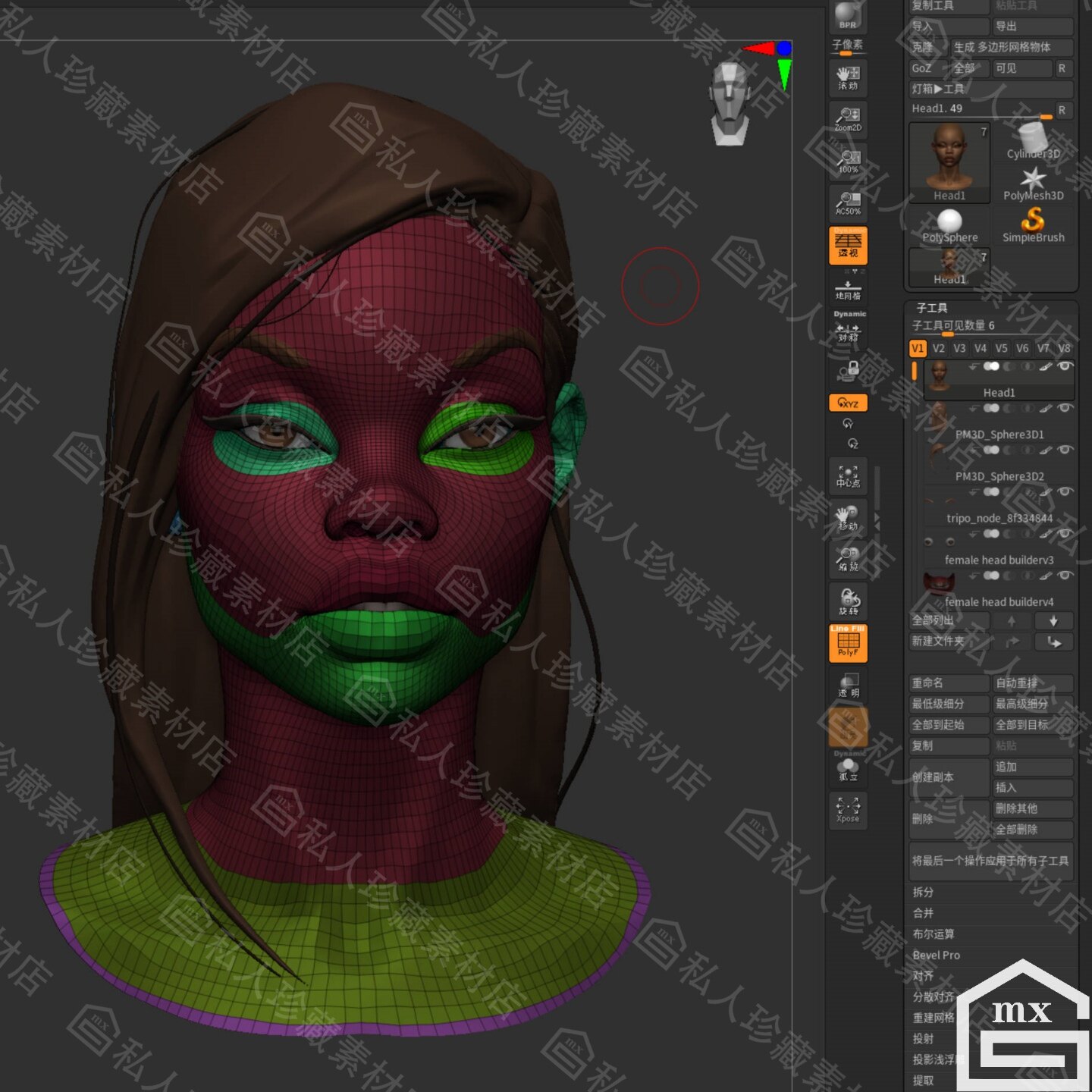Toggle visibility of tripo_node_8f334844

click(1065, 492)
